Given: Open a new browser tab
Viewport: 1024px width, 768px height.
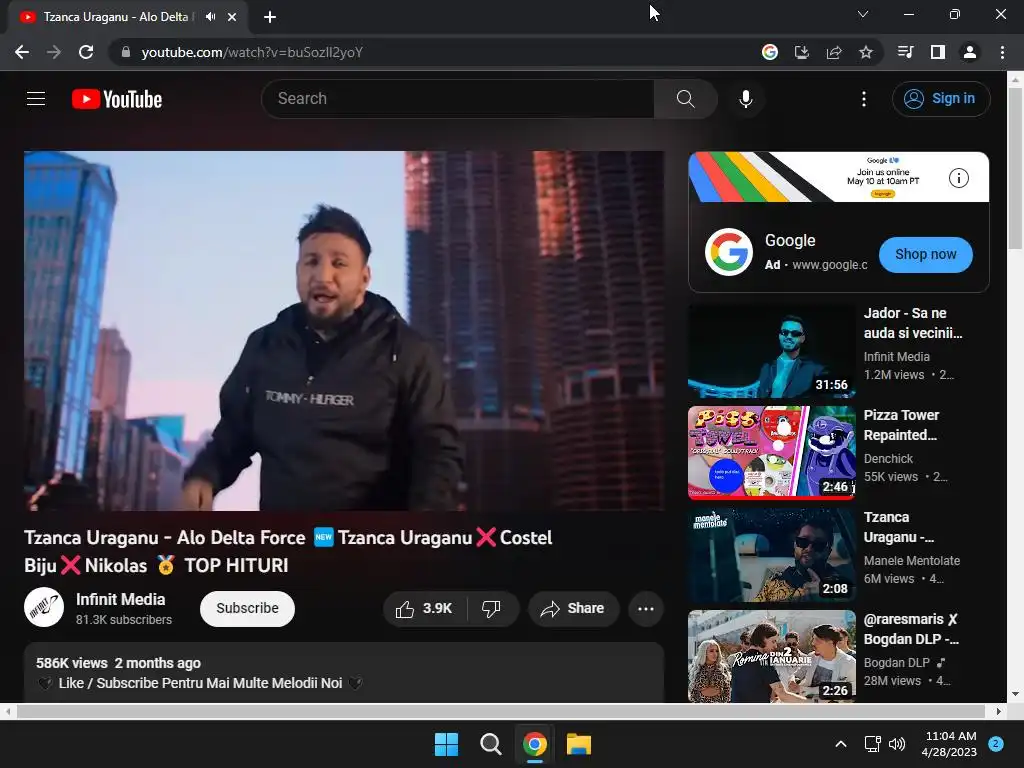Looking at the screenshot, I should click(x=270, y=17).
